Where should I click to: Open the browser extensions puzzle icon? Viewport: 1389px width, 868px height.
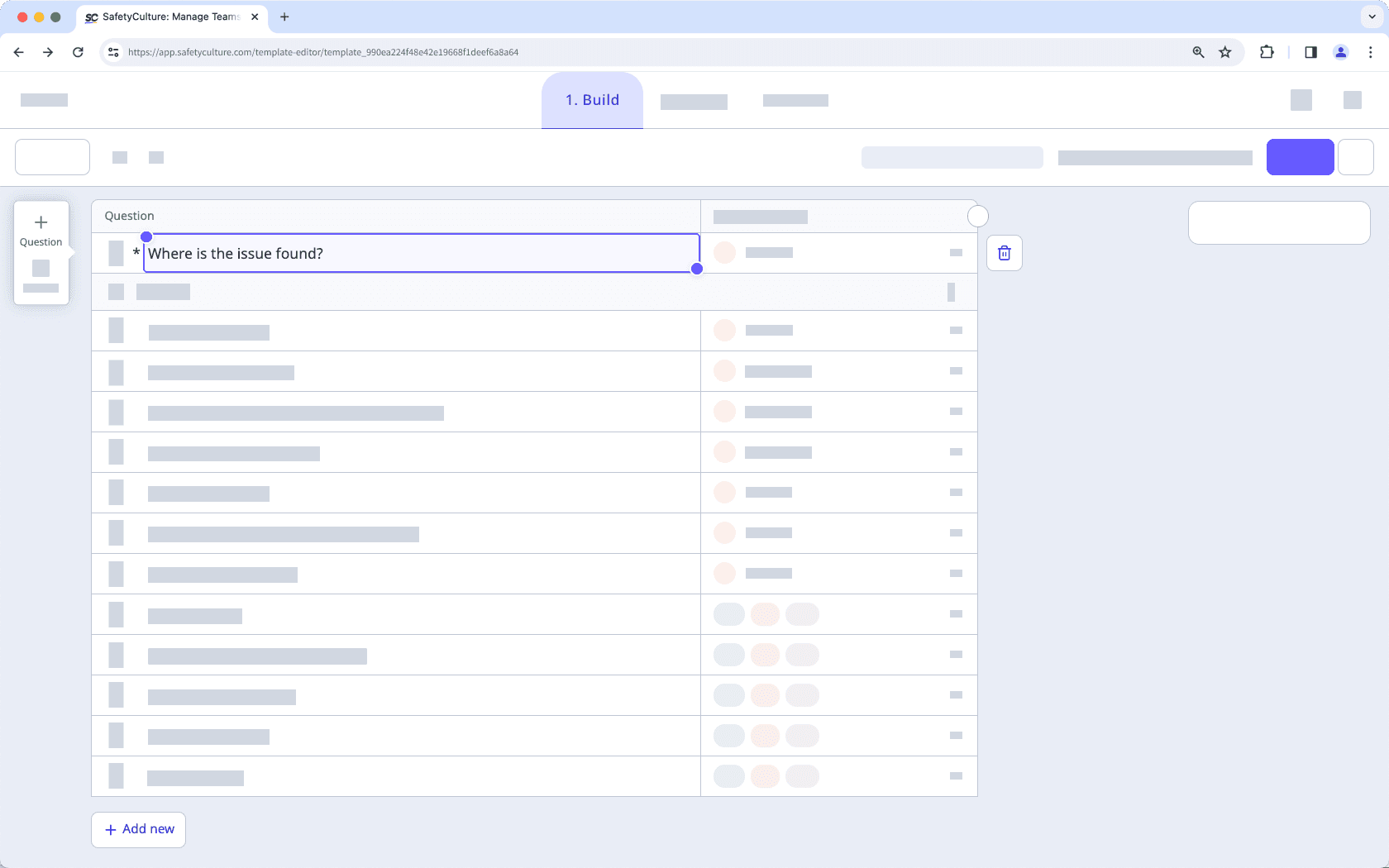coord(1266,52)
